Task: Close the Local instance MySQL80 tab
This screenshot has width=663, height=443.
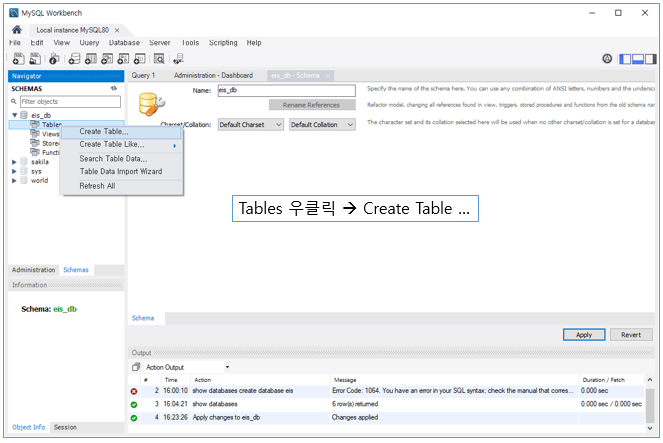Action: tap(117, 30)
